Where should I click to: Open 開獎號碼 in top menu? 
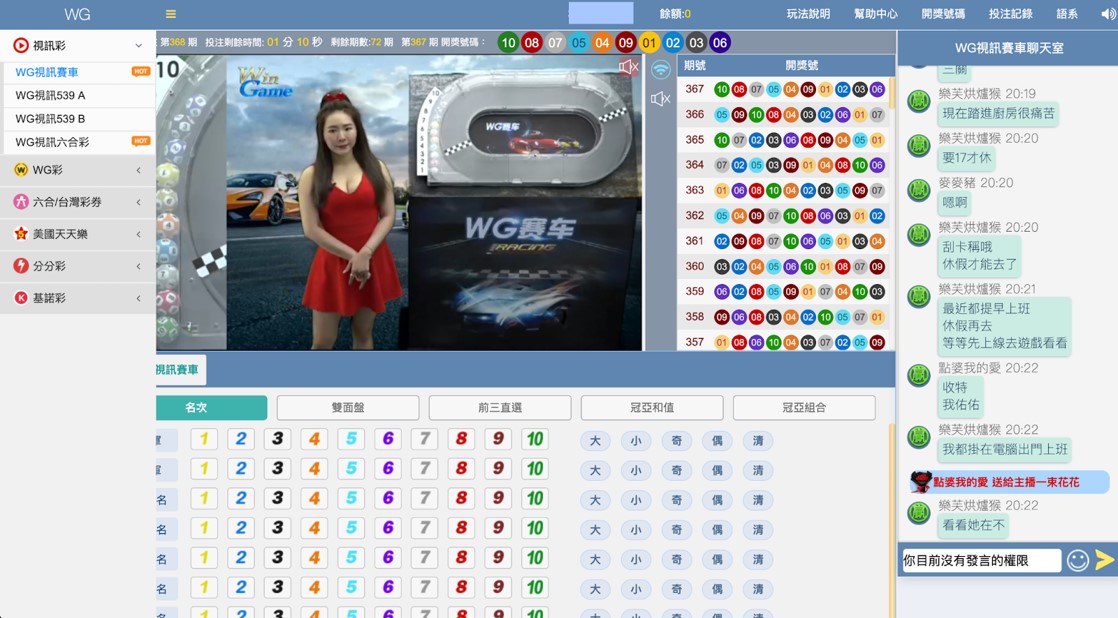[943, 14]
